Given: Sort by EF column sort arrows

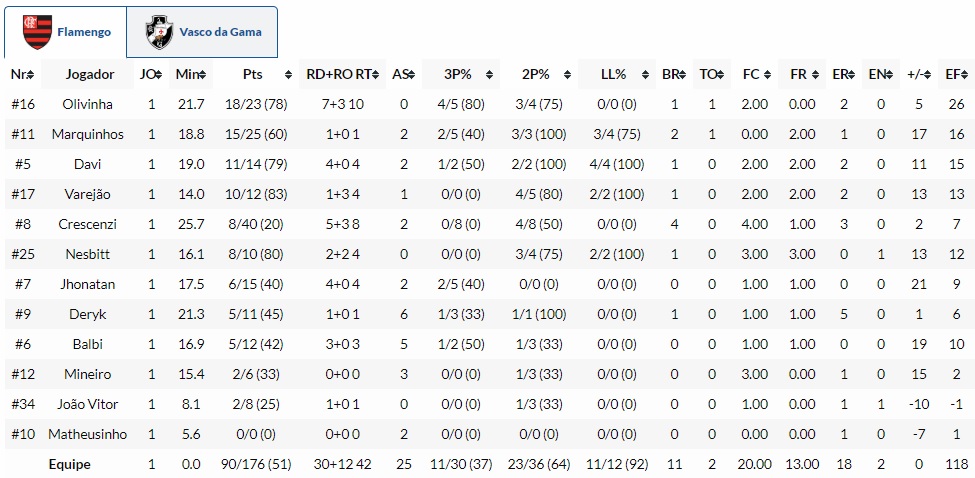Looking at the screenshot, I should [x=966, y=75].
